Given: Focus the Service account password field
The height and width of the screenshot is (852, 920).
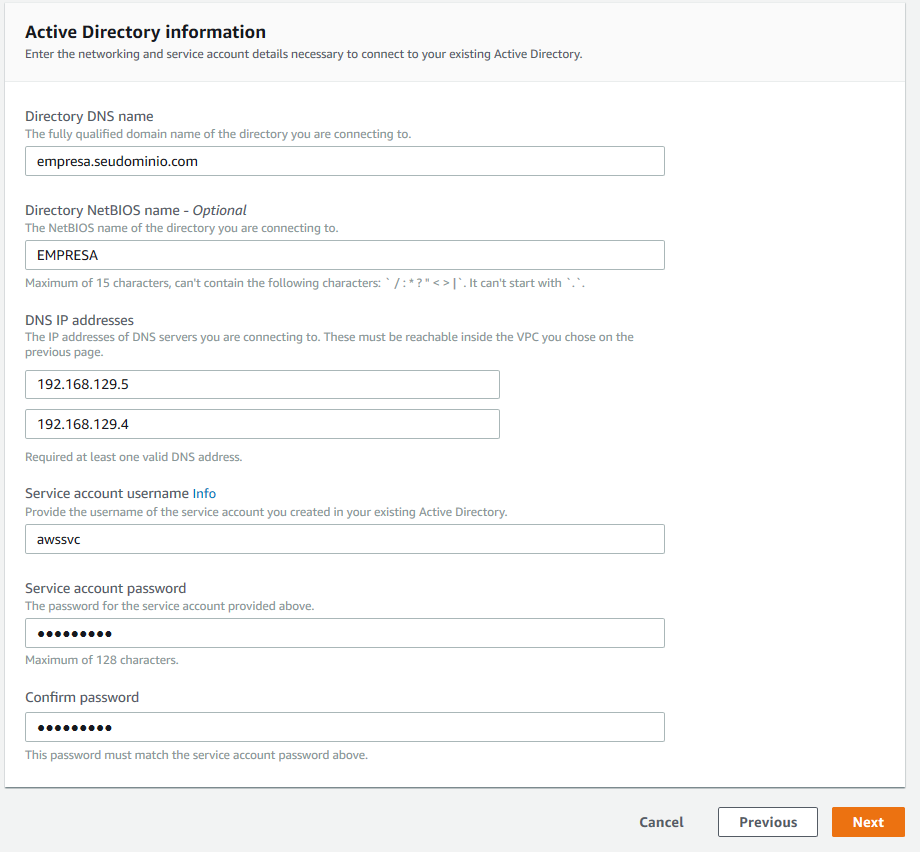Looking at the screenshot, I should click(344, 633).
